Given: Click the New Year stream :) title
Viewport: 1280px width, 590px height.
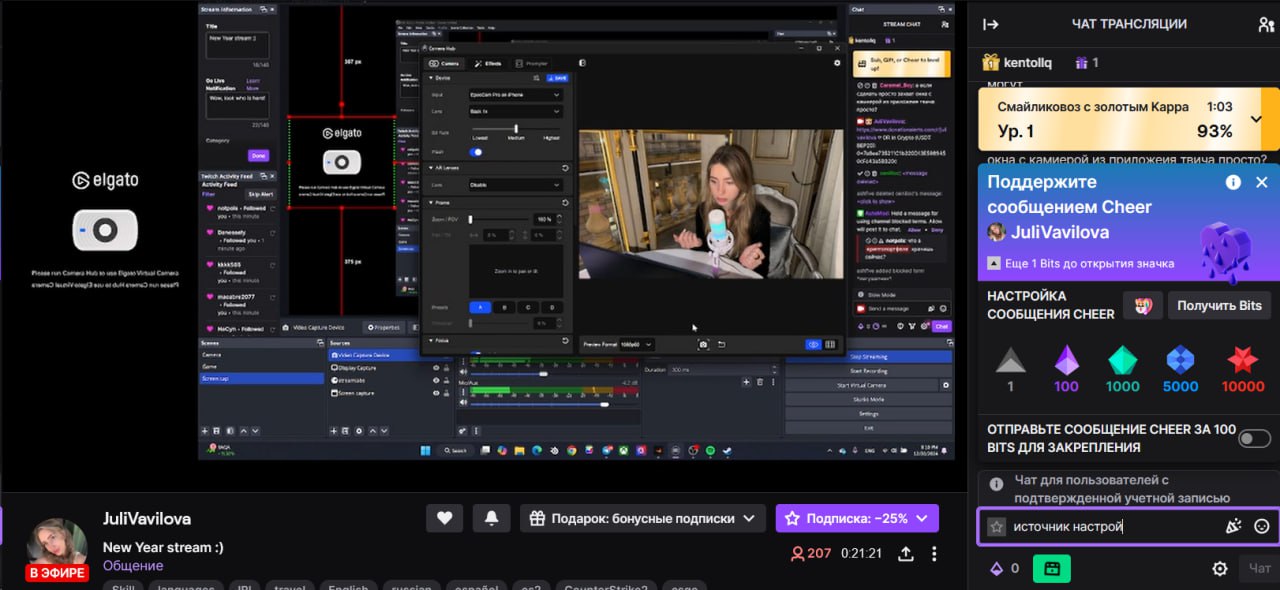Looking at the screenshot, I should 163,547.
